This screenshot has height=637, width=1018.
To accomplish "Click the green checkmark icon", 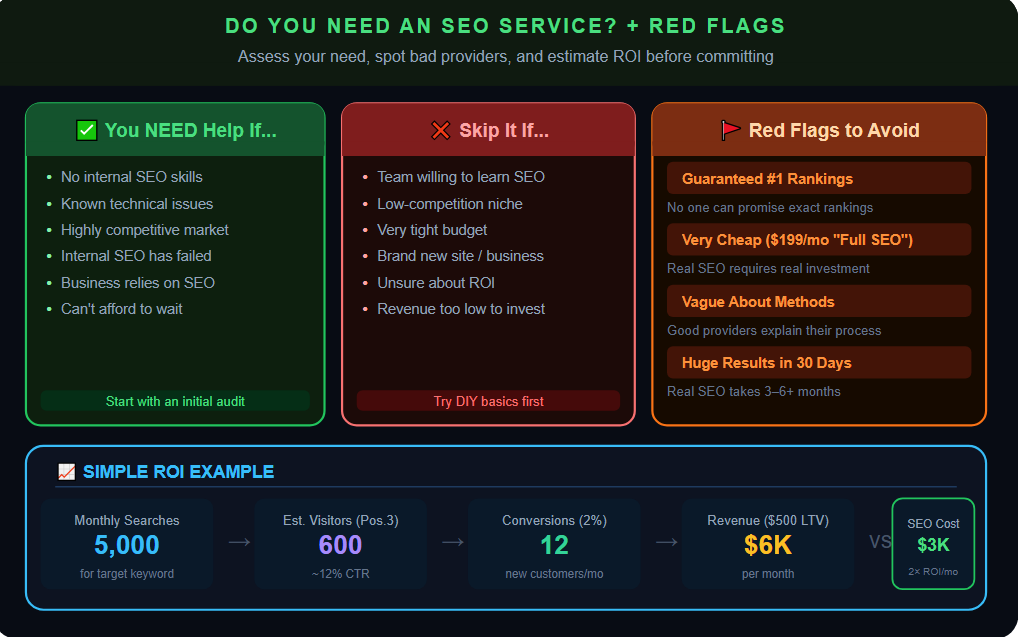I will coord(86,131).
